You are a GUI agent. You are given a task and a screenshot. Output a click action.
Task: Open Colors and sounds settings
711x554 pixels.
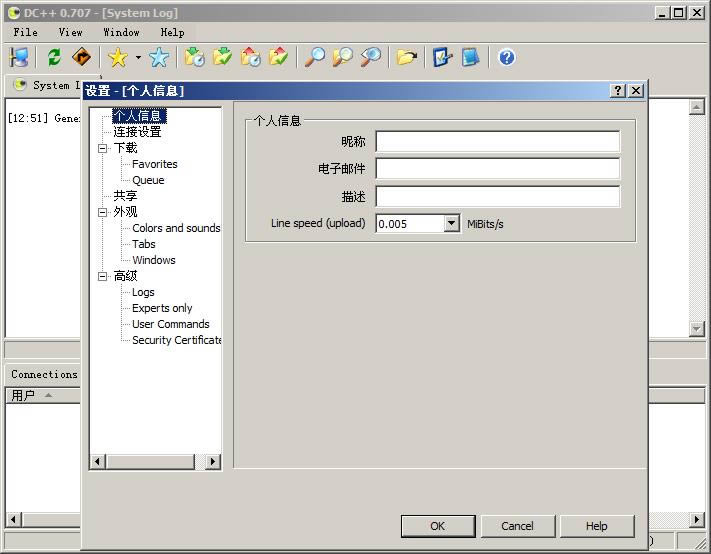pyautogui.click(x=176, y=228)
